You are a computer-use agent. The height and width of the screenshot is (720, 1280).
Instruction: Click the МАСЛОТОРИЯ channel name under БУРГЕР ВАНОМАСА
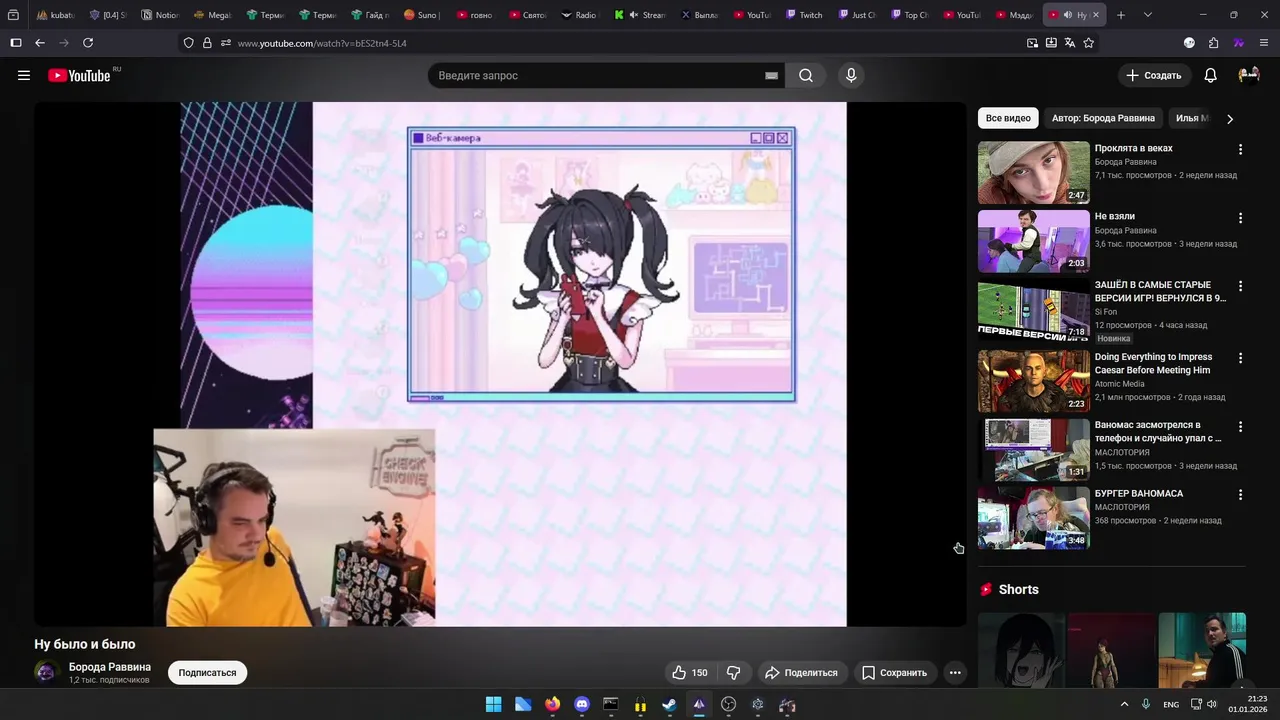click(1122, 507)
